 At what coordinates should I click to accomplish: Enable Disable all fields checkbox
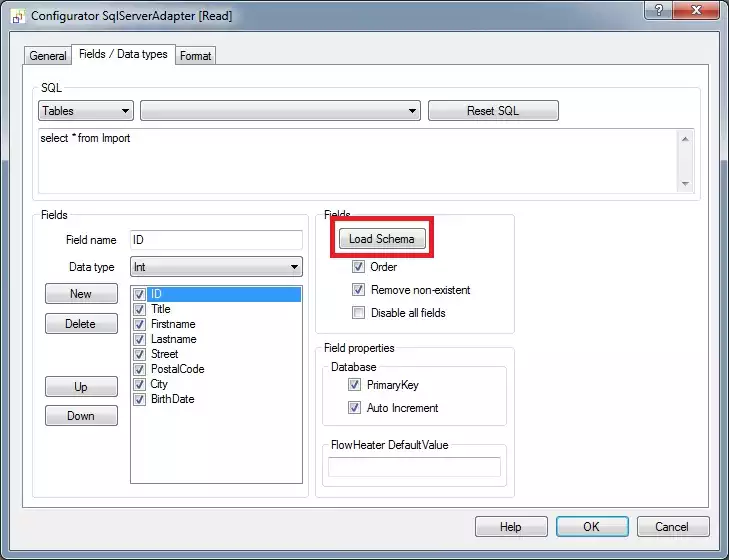pos(358,313)
